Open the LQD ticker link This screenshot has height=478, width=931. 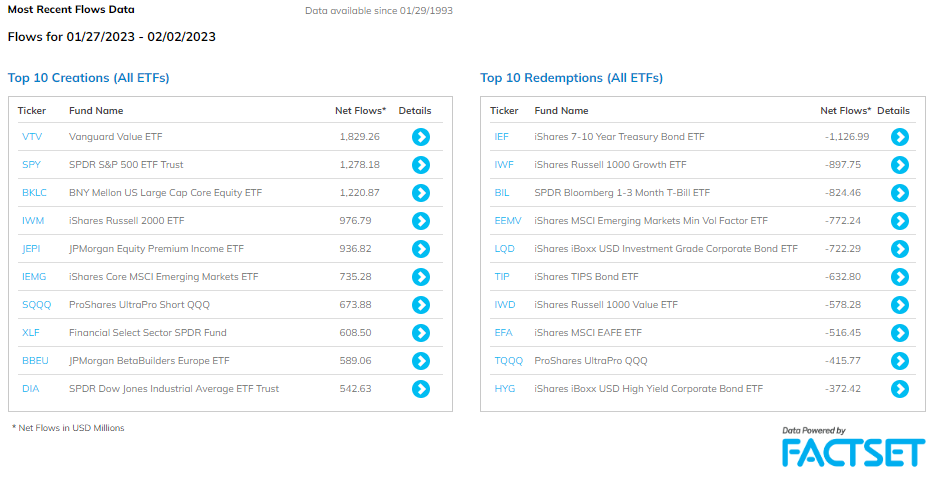[504, 248]
